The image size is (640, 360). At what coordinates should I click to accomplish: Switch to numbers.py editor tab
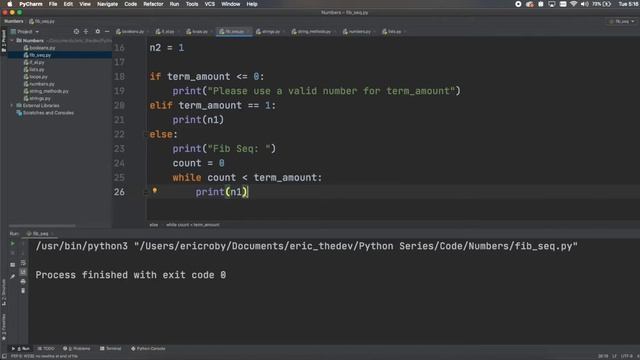click(357, 31)
